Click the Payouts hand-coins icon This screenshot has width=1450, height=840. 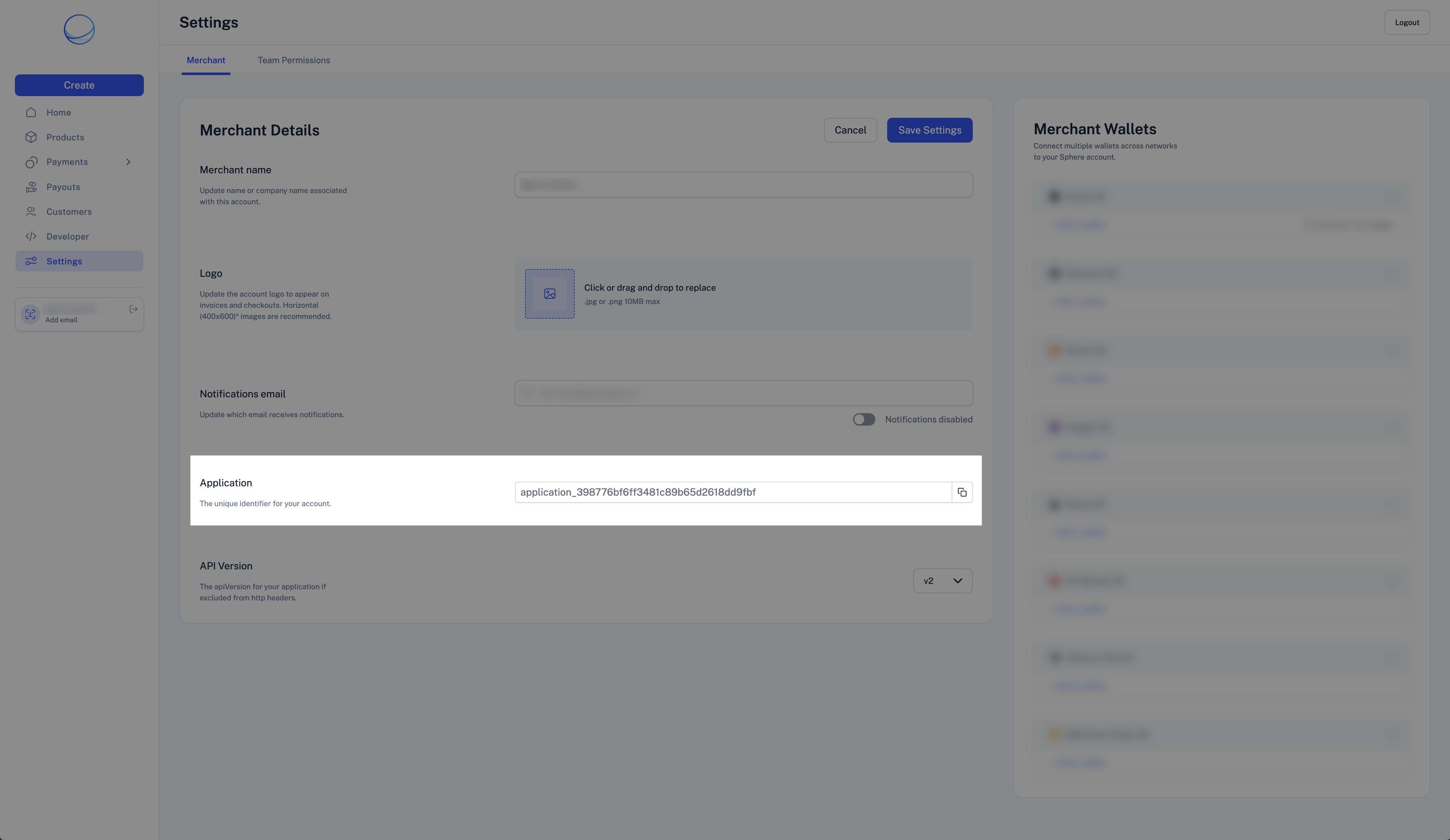[31, 187]
